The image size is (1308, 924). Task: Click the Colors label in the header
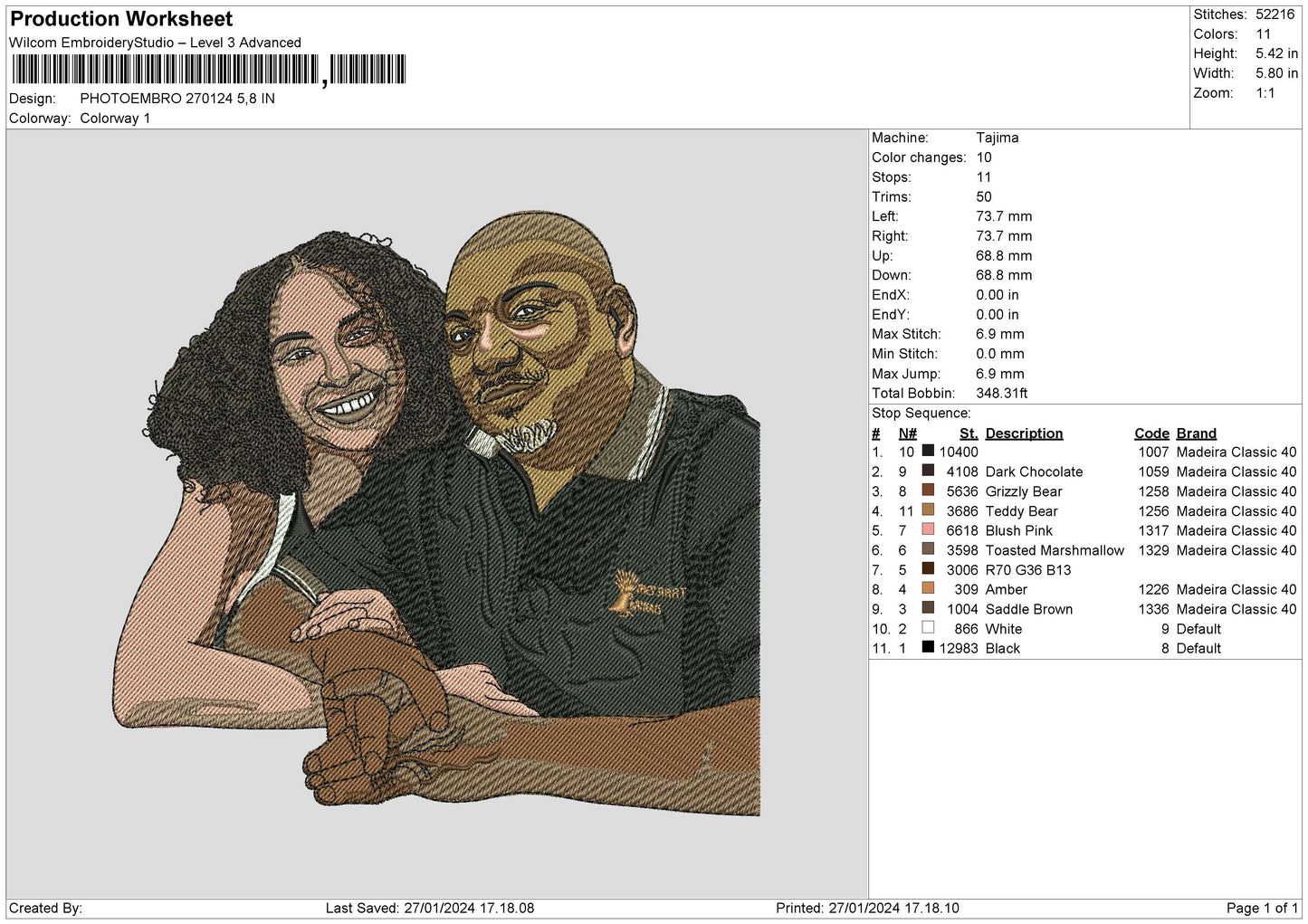[1215, 34]
